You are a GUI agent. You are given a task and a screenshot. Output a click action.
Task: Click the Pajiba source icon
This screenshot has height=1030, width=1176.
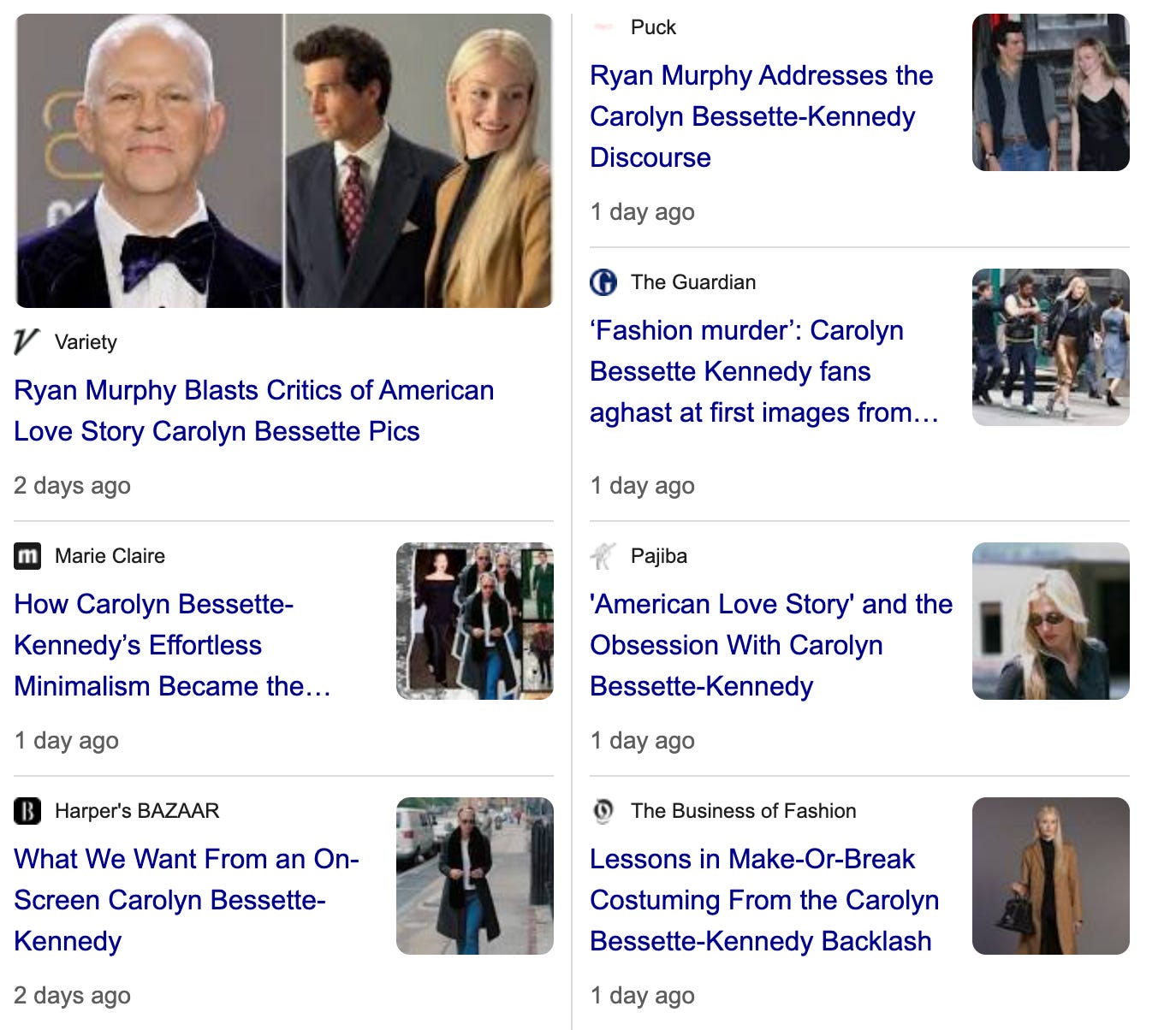[x=603, y=556]
